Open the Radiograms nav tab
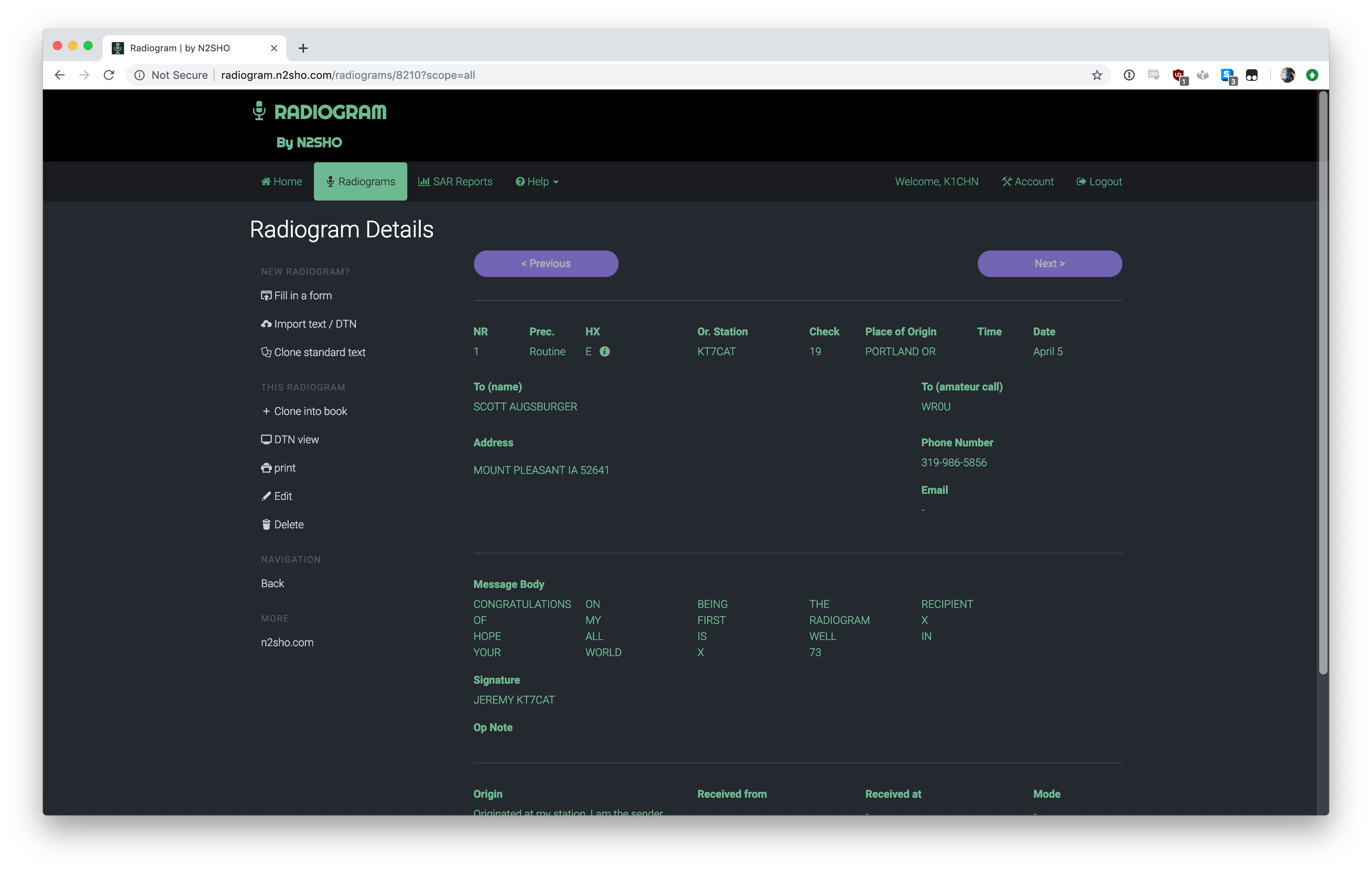This screenshot has height=872, width=1372. coord(360,181)
